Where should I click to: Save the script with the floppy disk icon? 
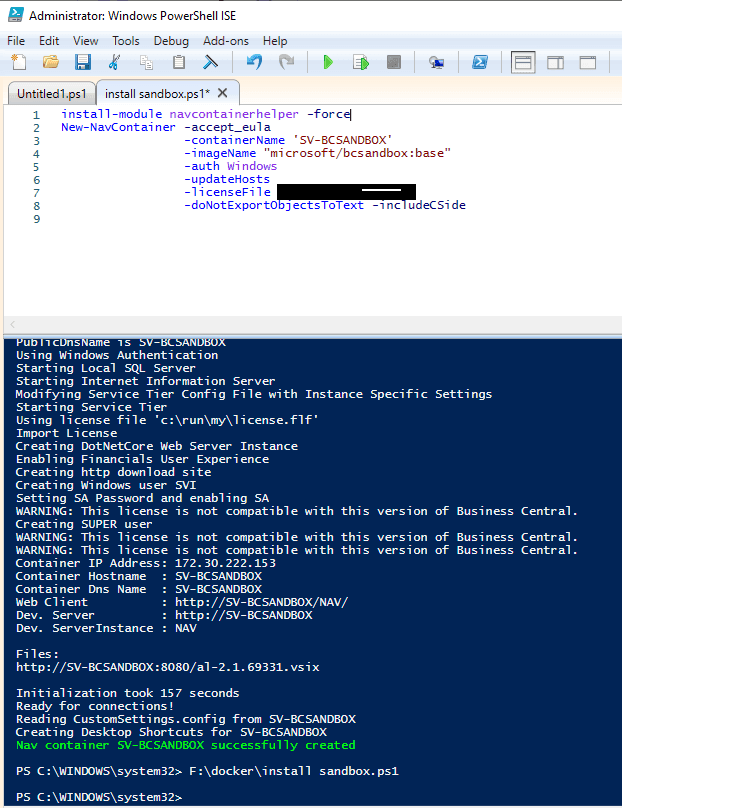point(83,62)
